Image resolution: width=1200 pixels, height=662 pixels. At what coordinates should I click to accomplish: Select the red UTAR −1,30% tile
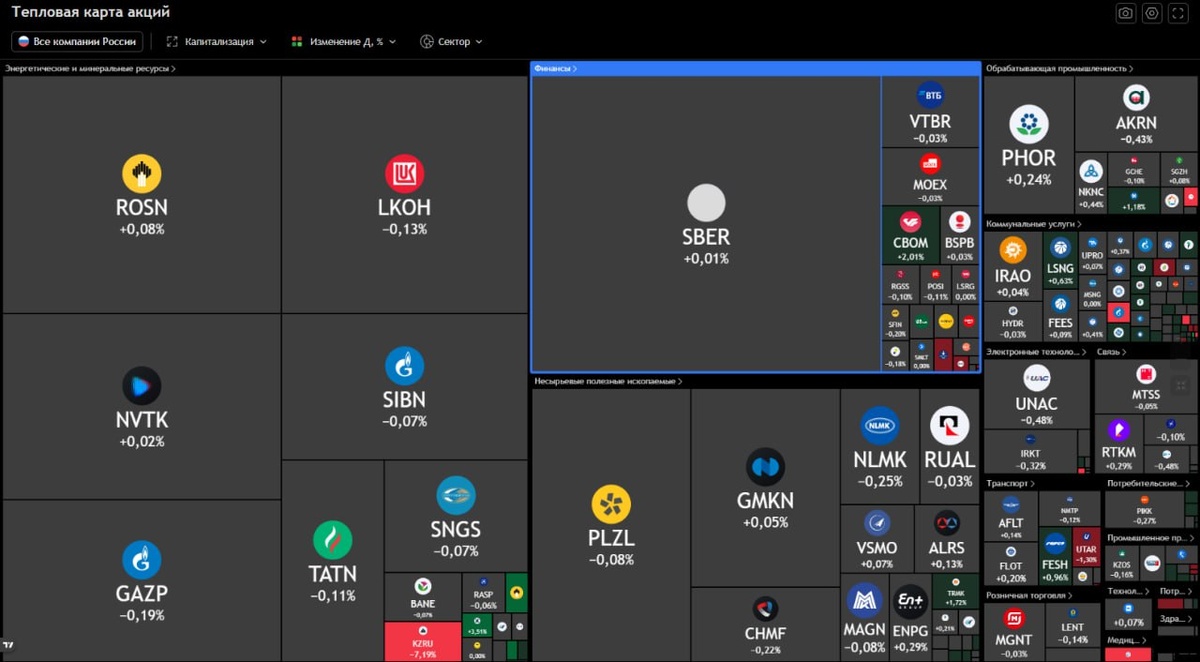(x=1086, y=545)
